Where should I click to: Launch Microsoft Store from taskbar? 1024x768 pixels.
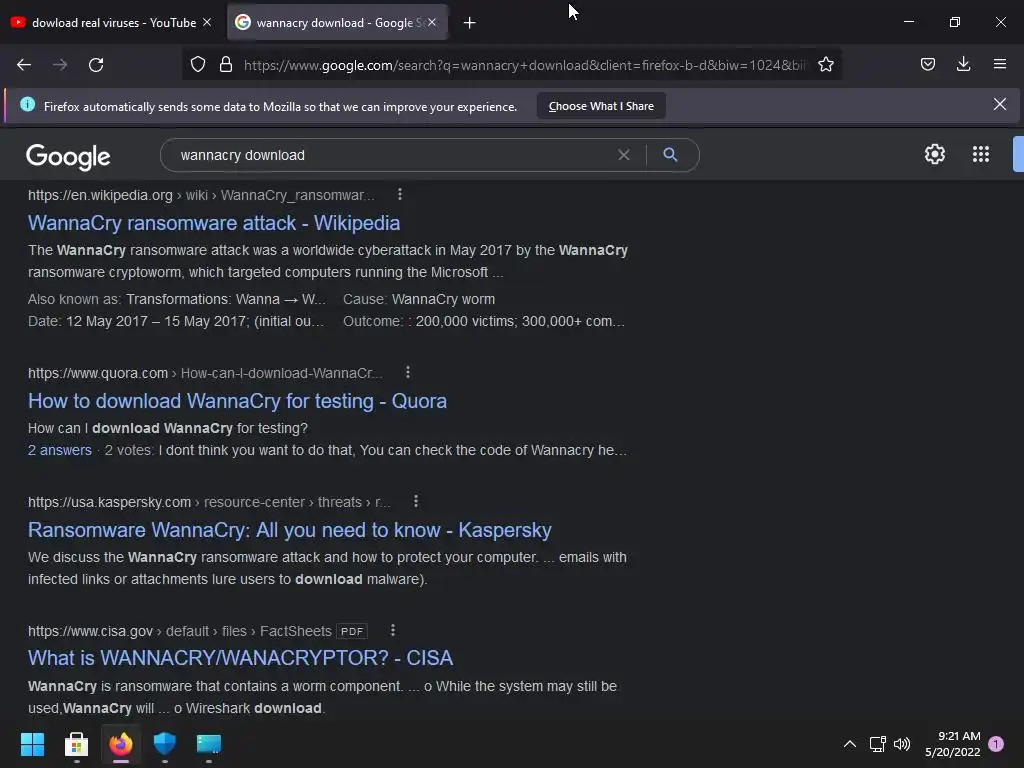point(76,744)
